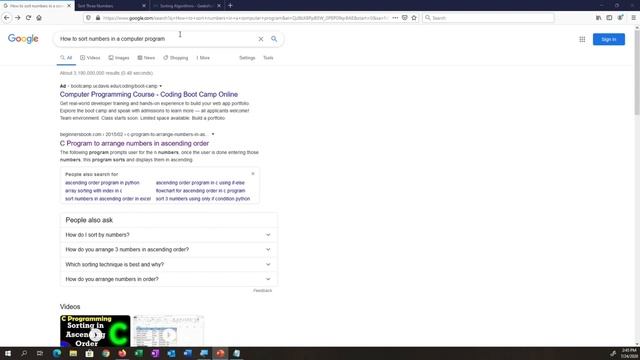
Task: Open Firefox hamburger menu
Action: point(633,18)
